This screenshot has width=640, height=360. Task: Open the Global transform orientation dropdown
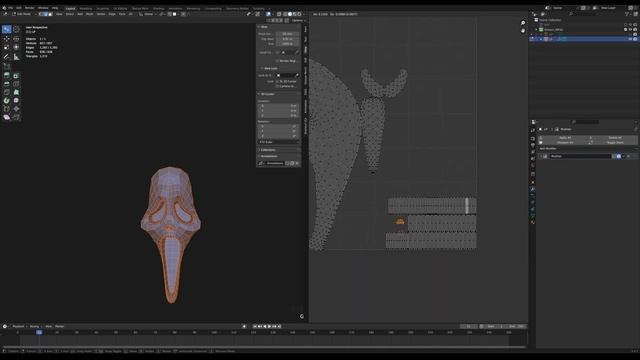click(x=147, y=14)
